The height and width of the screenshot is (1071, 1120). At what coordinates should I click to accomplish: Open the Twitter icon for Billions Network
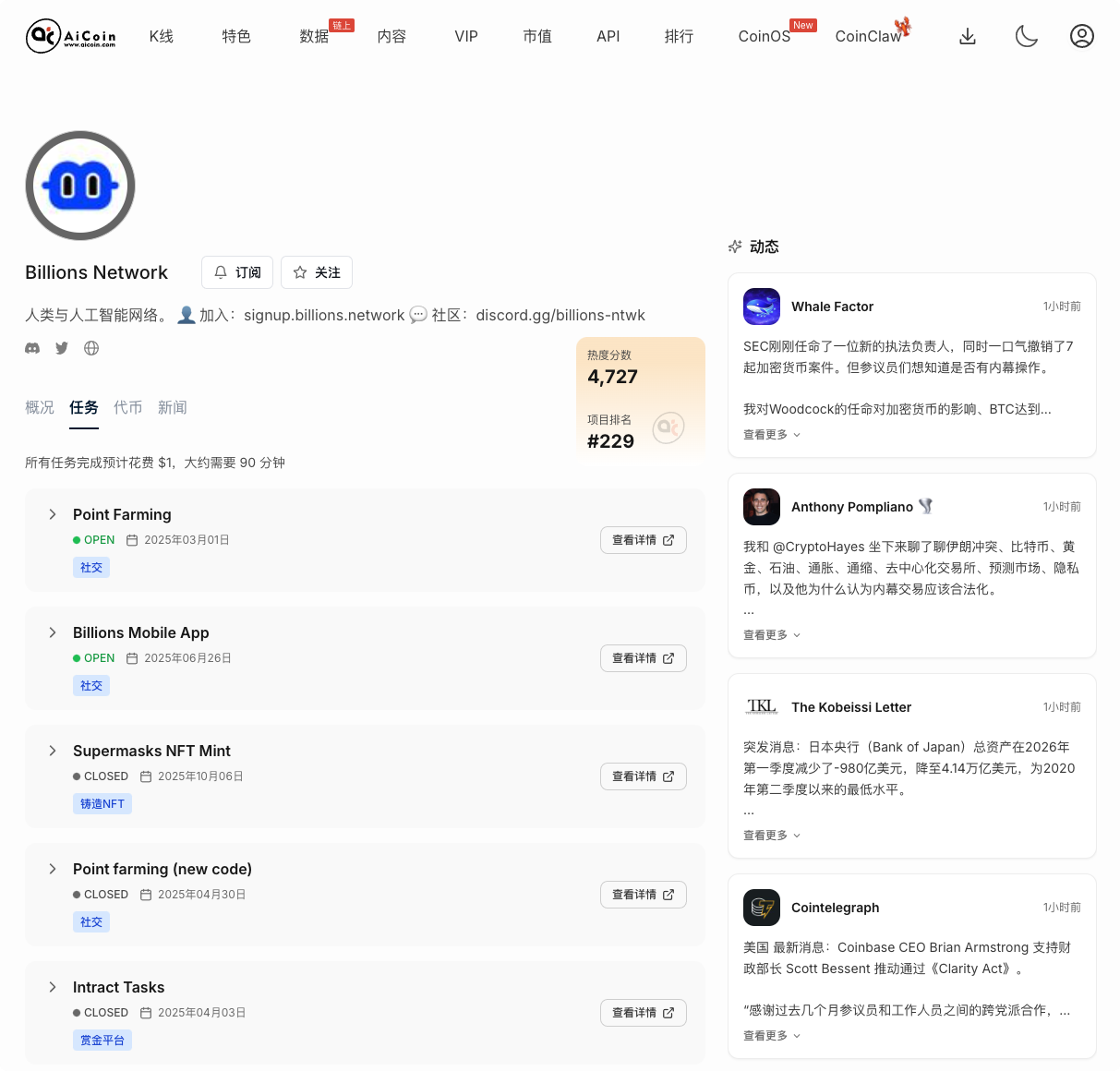click(62, 348)
